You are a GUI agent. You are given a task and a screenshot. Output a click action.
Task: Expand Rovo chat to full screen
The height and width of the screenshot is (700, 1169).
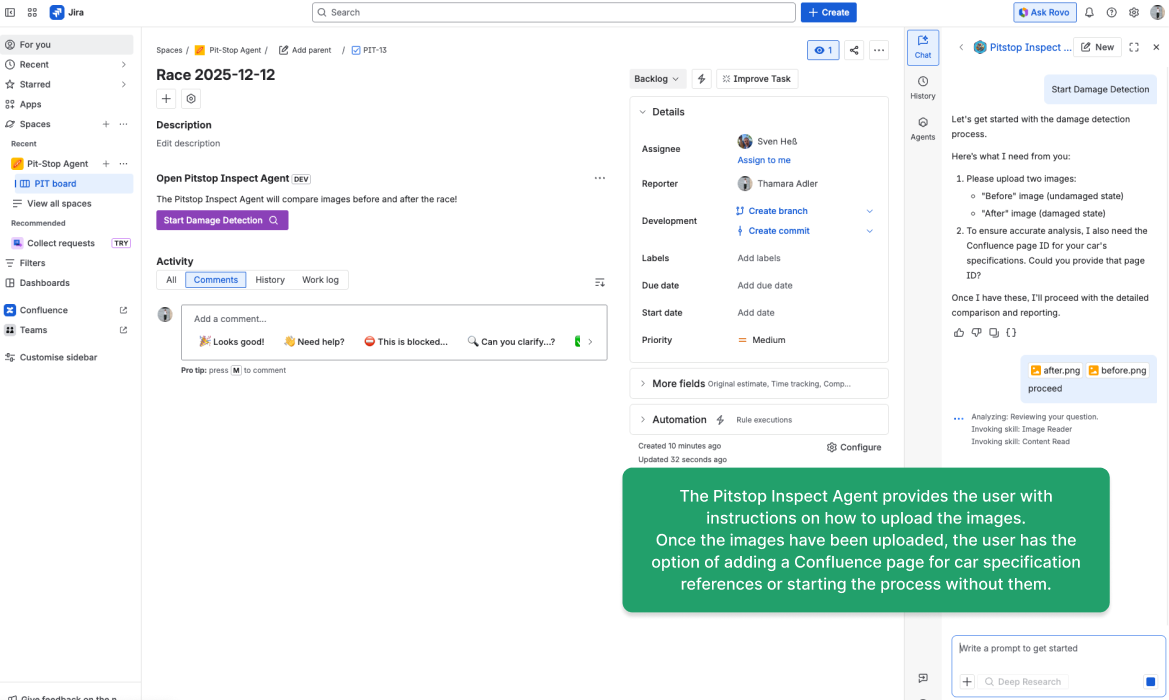[x=1134, y=47]
